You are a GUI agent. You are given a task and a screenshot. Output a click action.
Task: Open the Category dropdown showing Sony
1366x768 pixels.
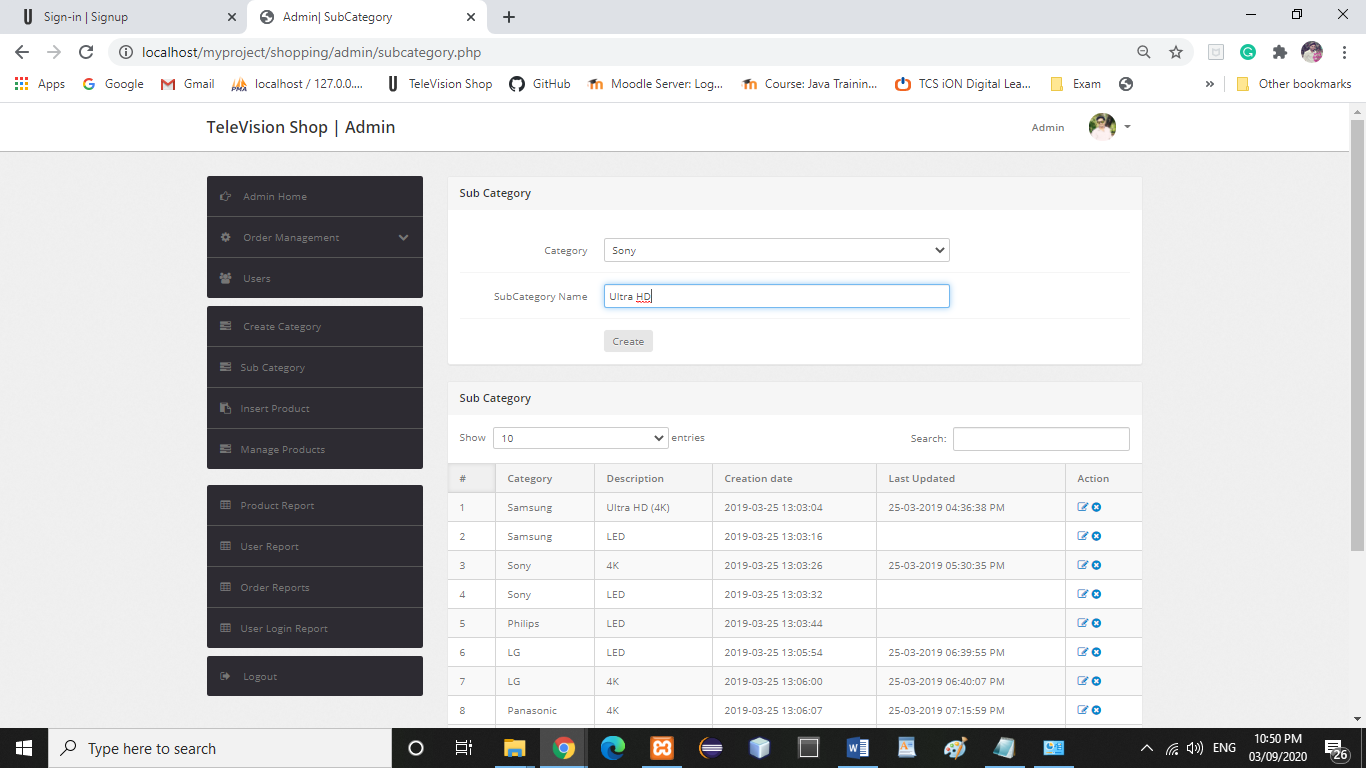777,250
